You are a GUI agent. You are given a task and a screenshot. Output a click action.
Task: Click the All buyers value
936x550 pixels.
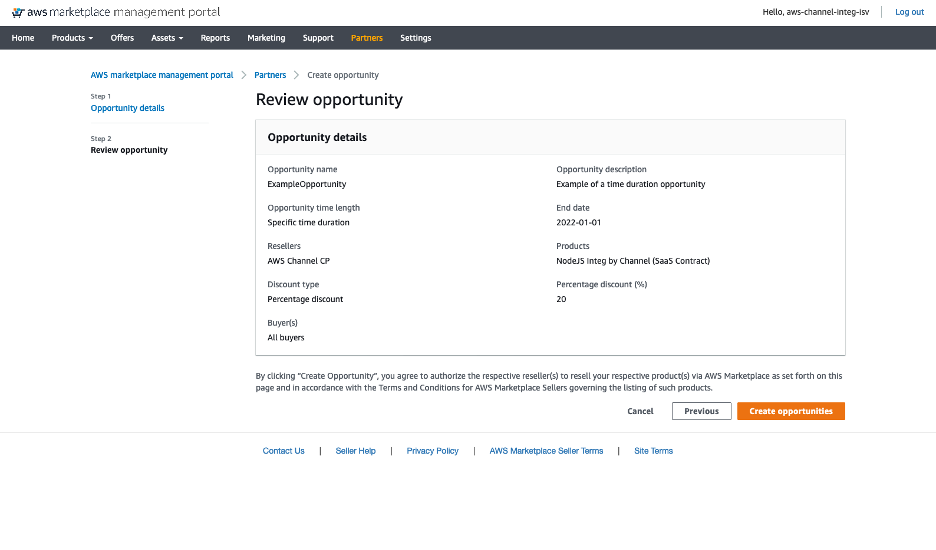(286, 337)
